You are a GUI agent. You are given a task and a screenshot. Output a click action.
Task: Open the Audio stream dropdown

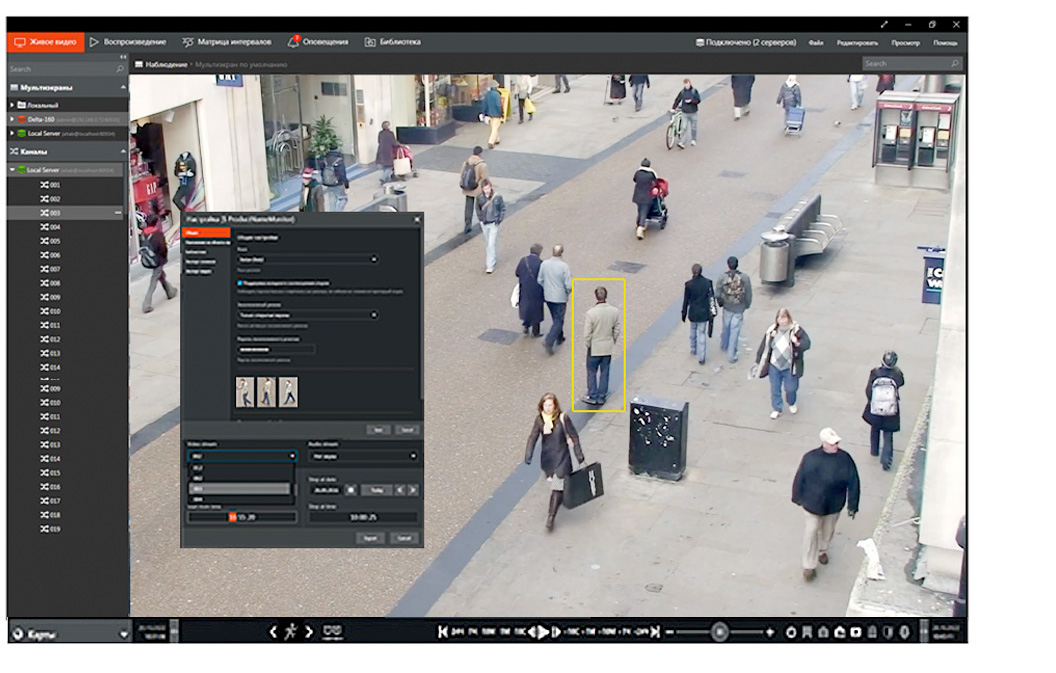(x=362, y=456)
